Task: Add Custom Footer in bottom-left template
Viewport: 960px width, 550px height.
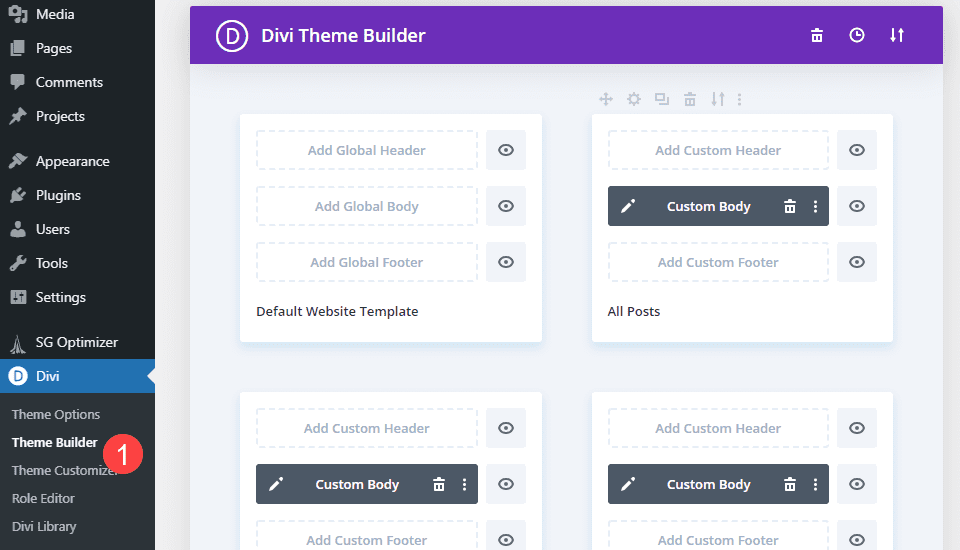Action: [367, 536]
